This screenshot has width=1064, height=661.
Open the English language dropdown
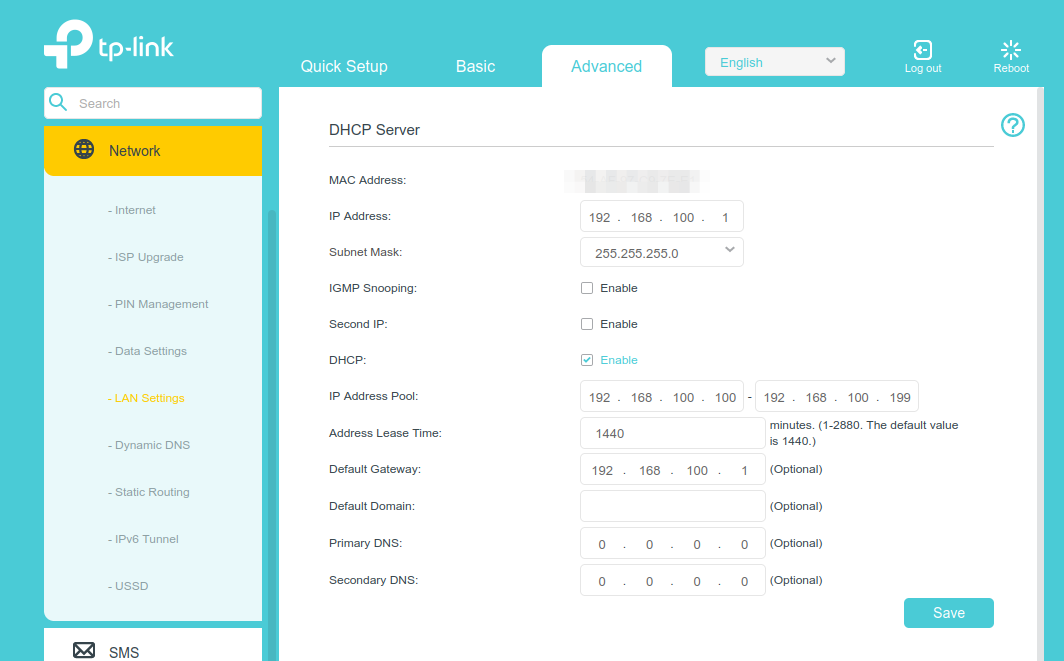click(774, 62)
